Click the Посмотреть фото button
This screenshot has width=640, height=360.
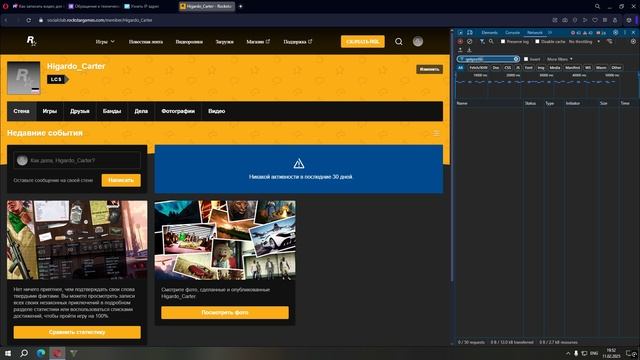tap(224, 313)
